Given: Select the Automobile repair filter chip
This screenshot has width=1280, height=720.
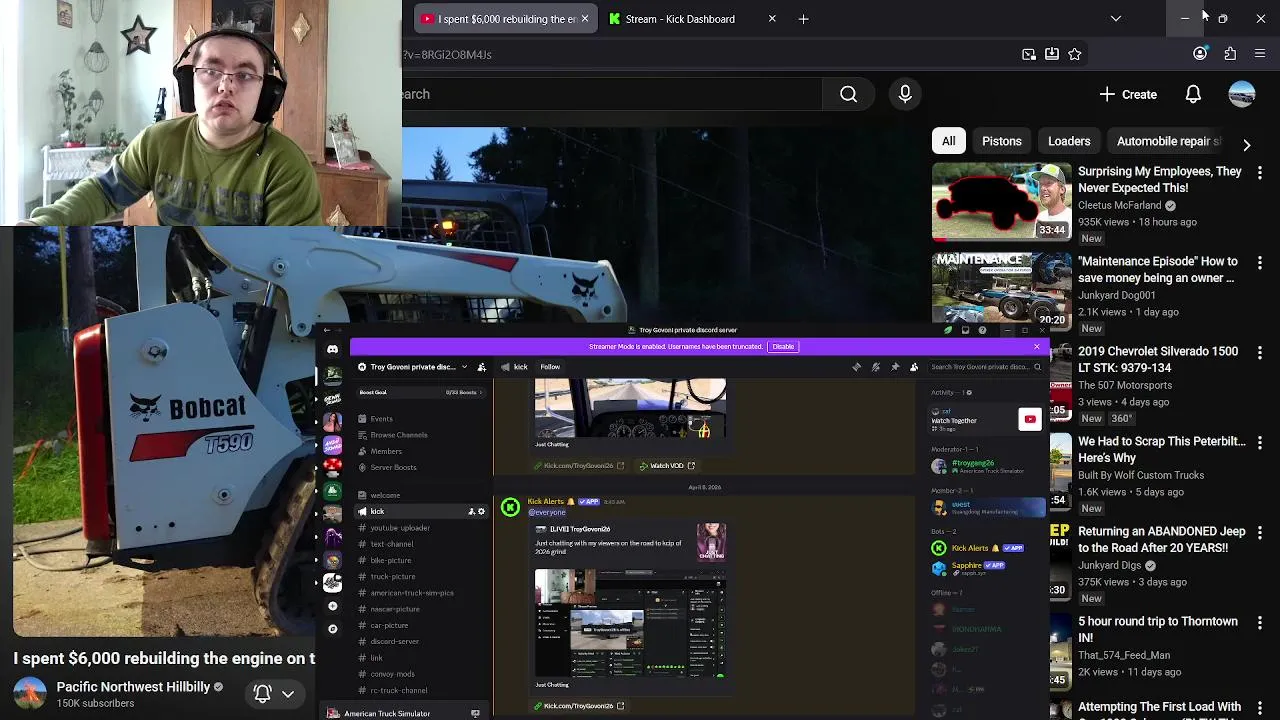Looking at the screenshot, I should pos(1166,141).
